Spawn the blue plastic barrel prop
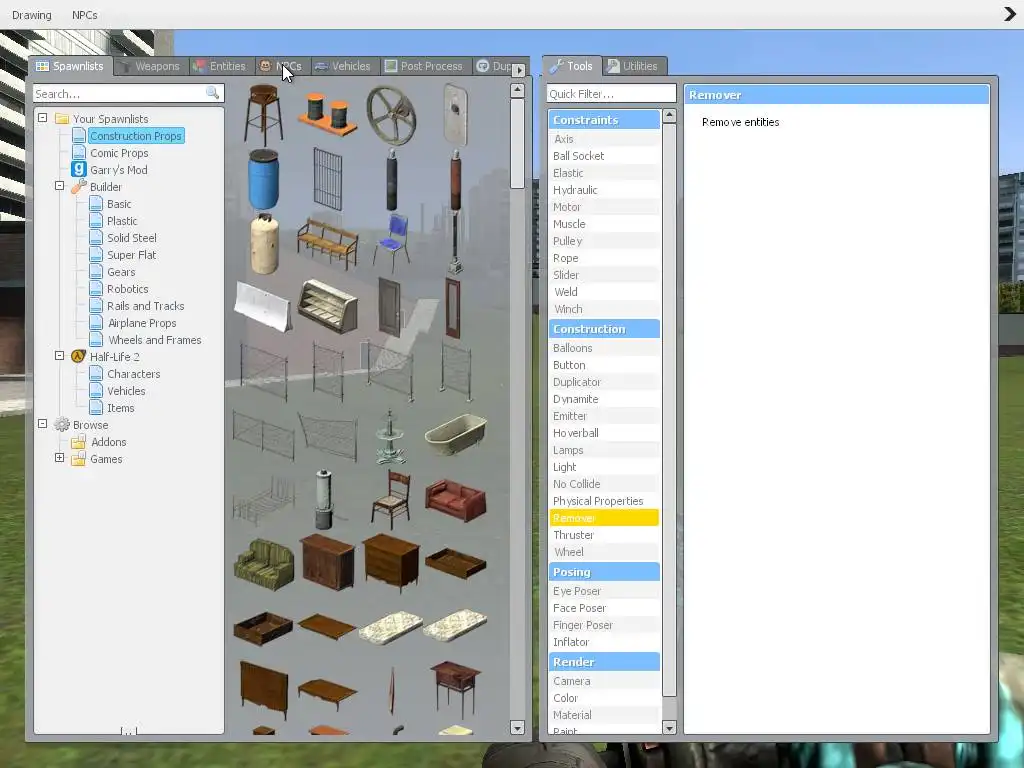The width and height of the screenshot is (1024, 768). [263, 179]
